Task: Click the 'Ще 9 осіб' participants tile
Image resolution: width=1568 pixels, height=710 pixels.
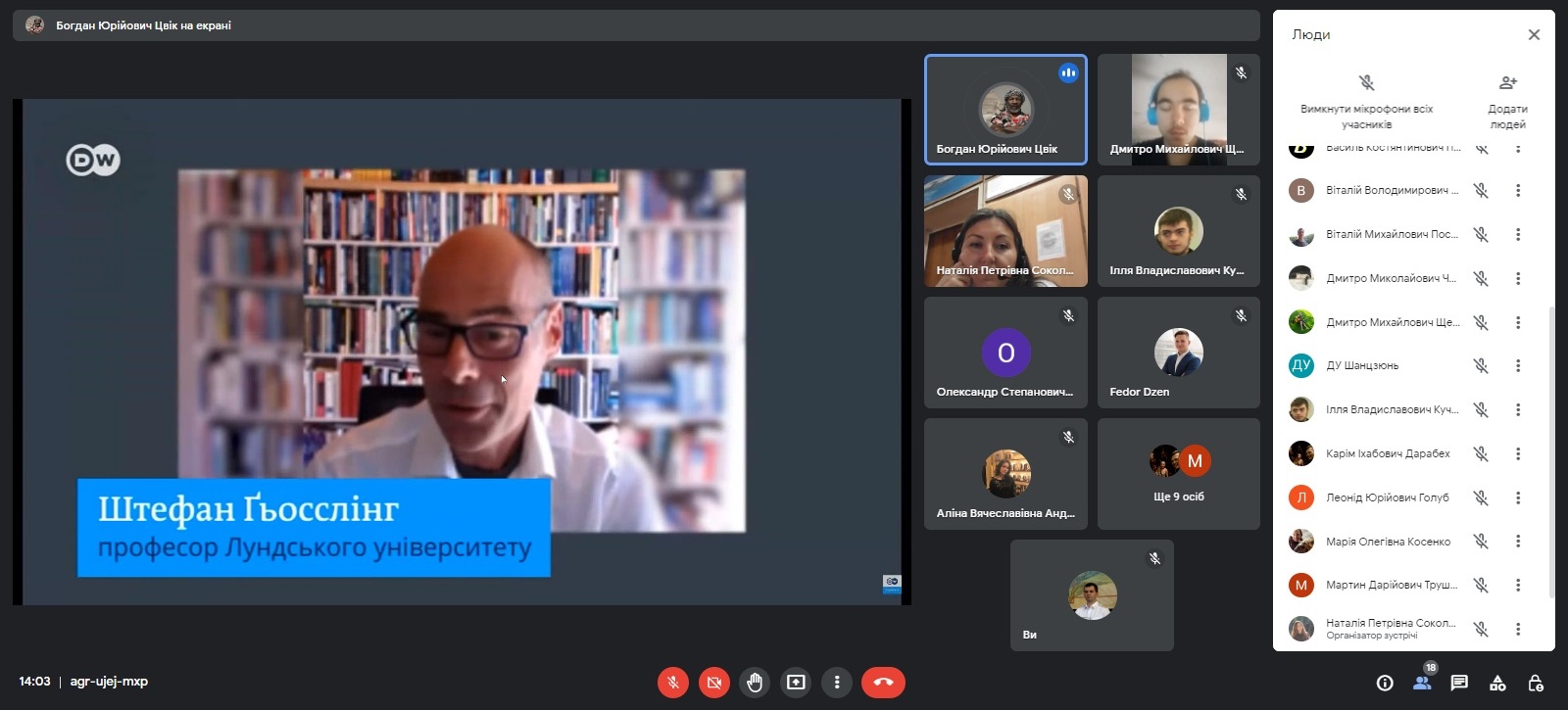Action: [1179, 474]
